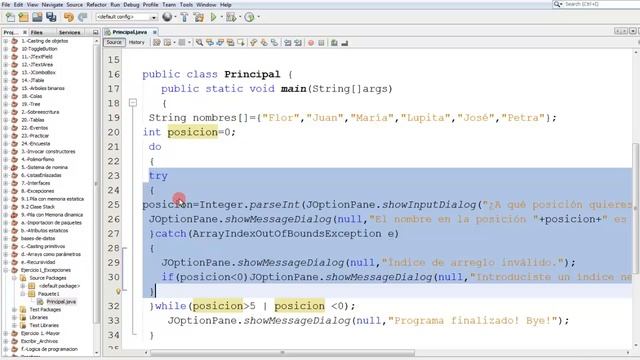
Task: Click the Toggle Highlight Search icon
Action: click(x=231, y=42)
